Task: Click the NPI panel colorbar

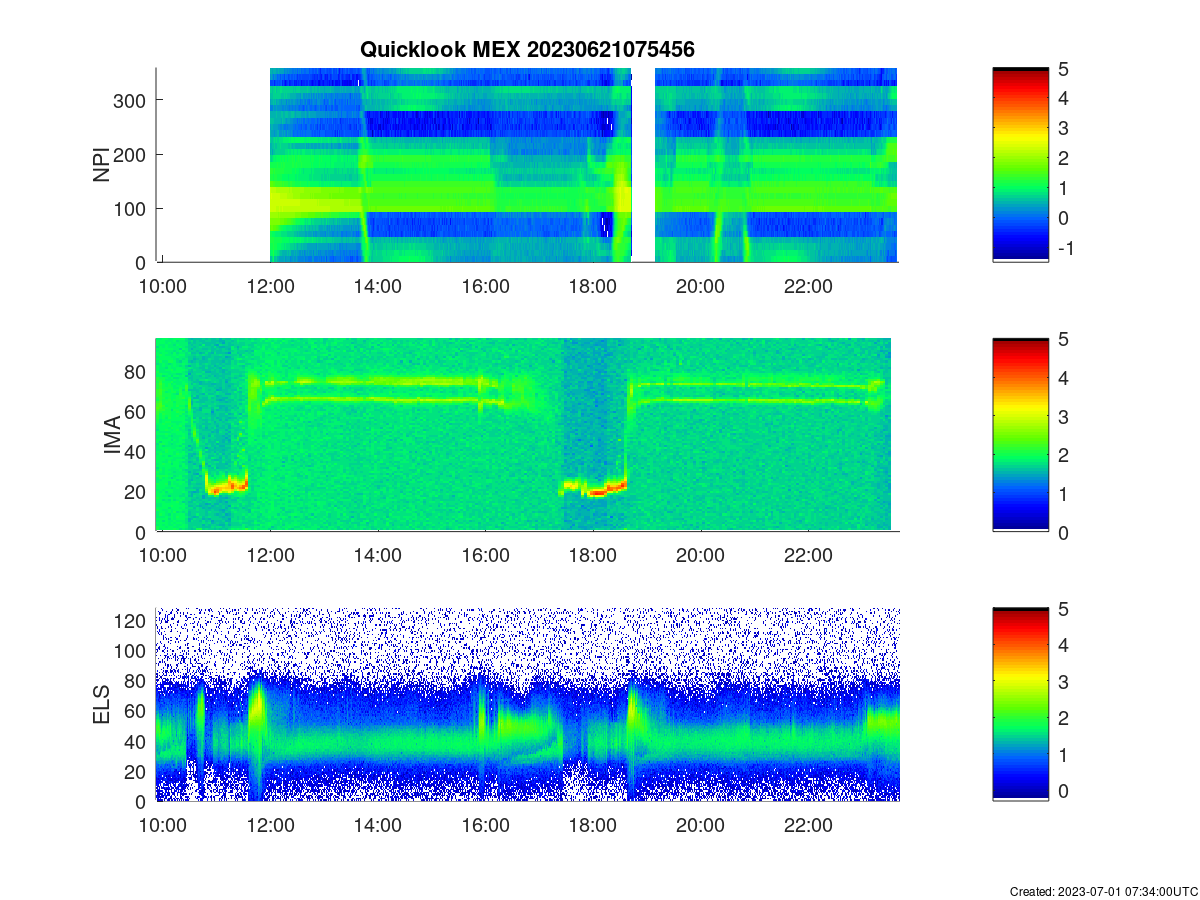Action: coord(1020,165)
